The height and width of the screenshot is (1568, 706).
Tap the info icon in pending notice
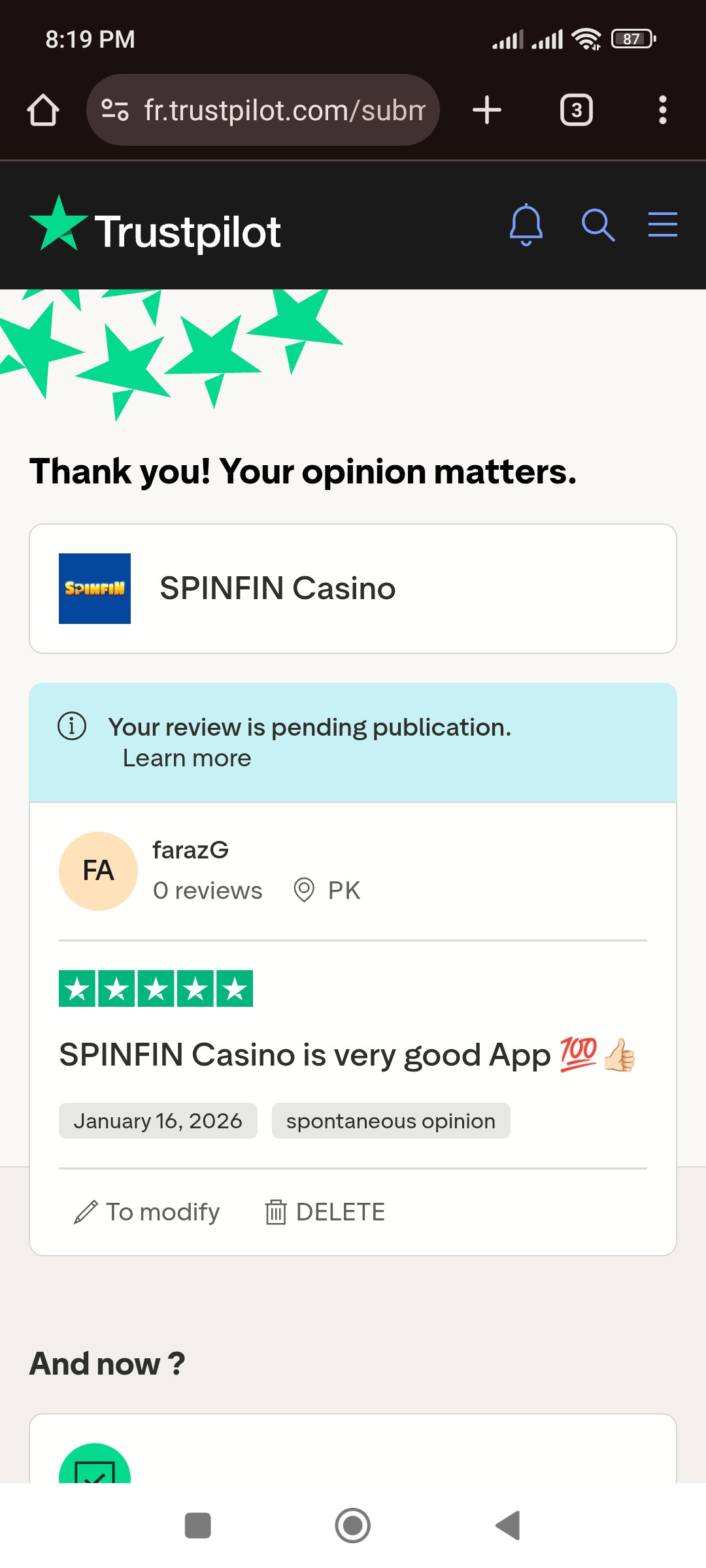point(72,726)
